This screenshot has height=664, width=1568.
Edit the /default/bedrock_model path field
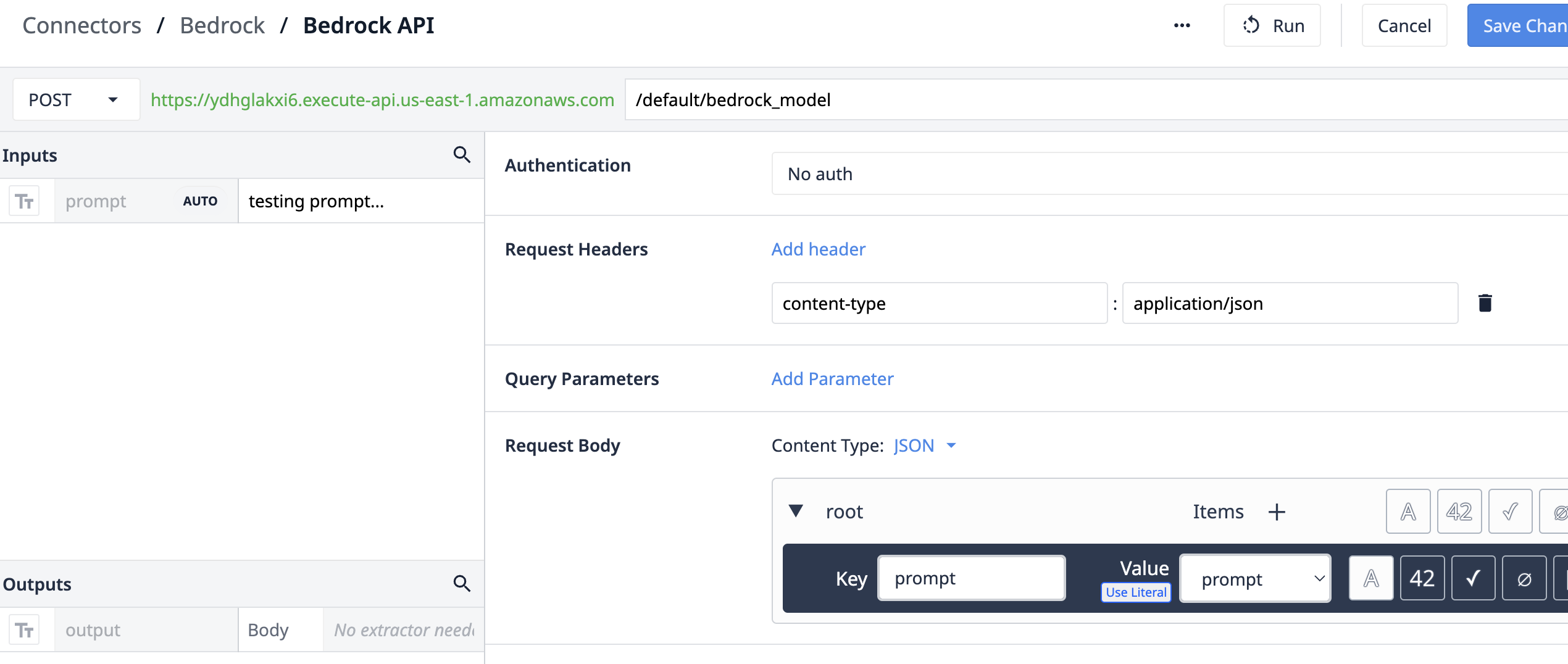[1096, 99]
